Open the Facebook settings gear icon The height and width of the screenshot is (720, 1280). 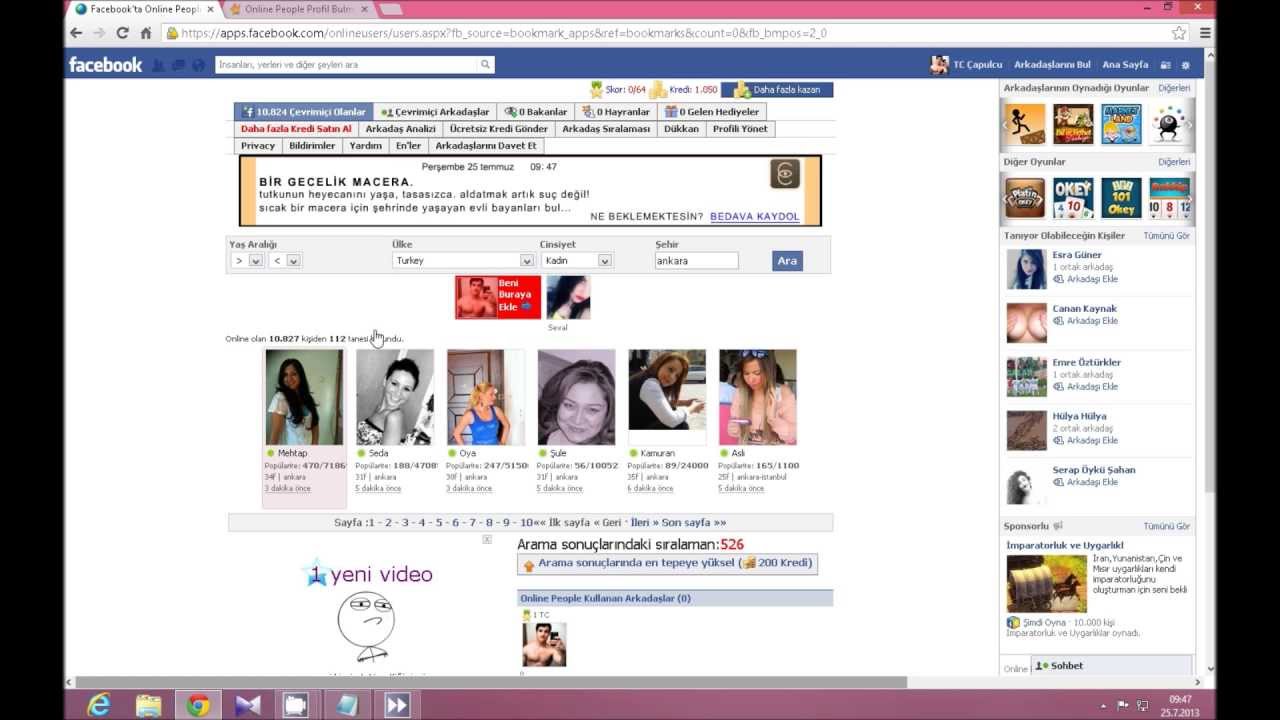(x=1186, y=65)
